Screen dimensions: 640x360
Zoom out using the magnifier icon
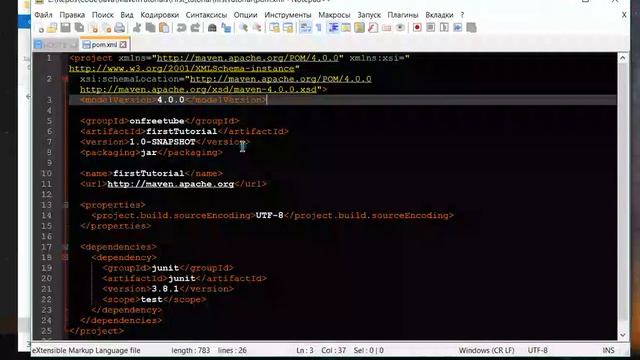[x=257, y=28]
